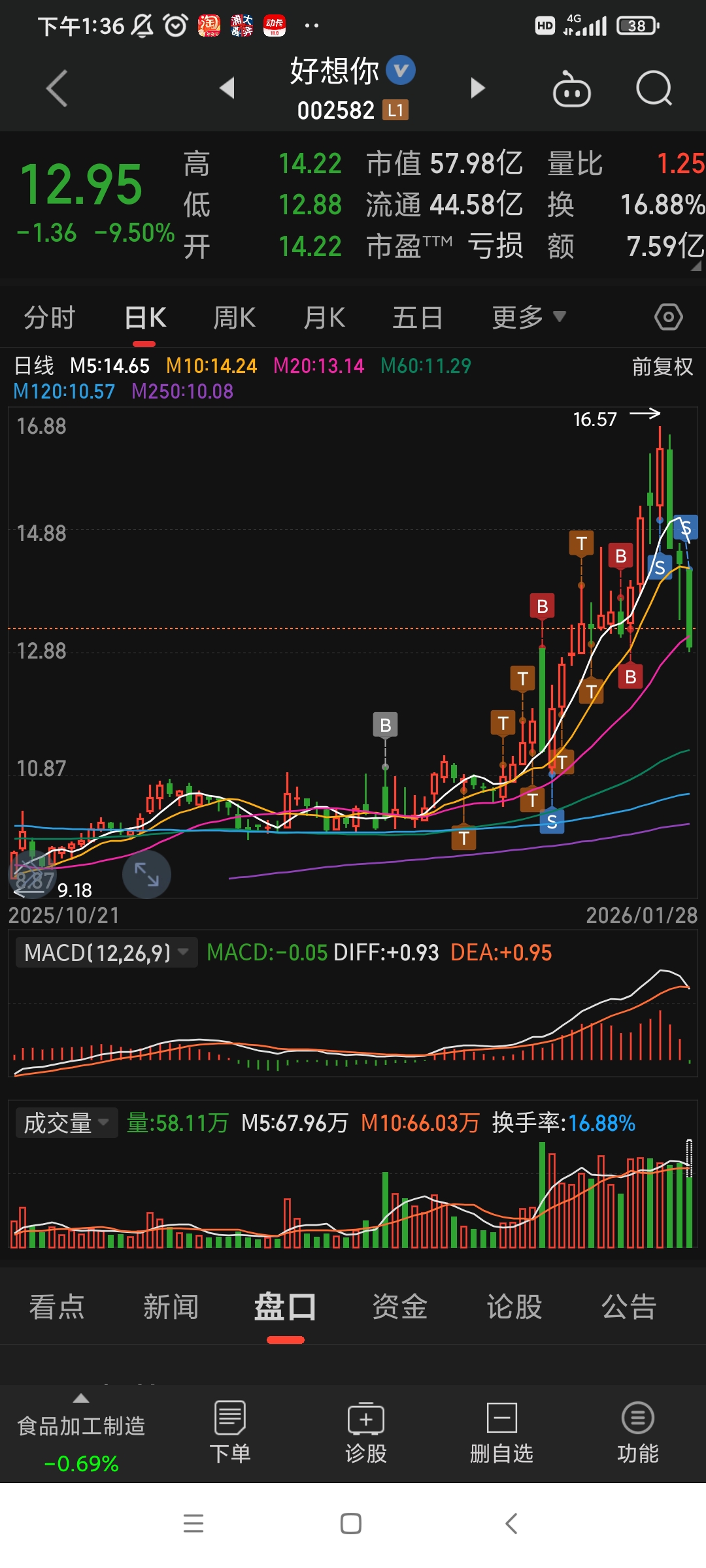This screenshot has width=706, height=1568.
Task: Tap the 诊股 diagnosis icon
Action: [366, 1433]
